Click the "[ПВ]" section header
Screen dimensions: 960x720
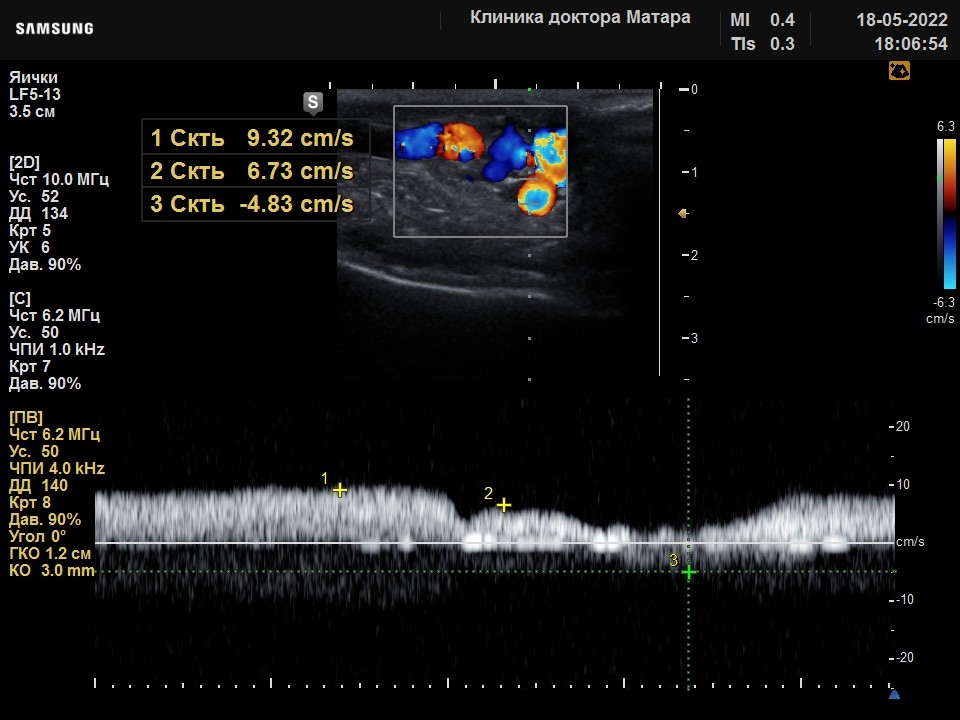(26, 418)
